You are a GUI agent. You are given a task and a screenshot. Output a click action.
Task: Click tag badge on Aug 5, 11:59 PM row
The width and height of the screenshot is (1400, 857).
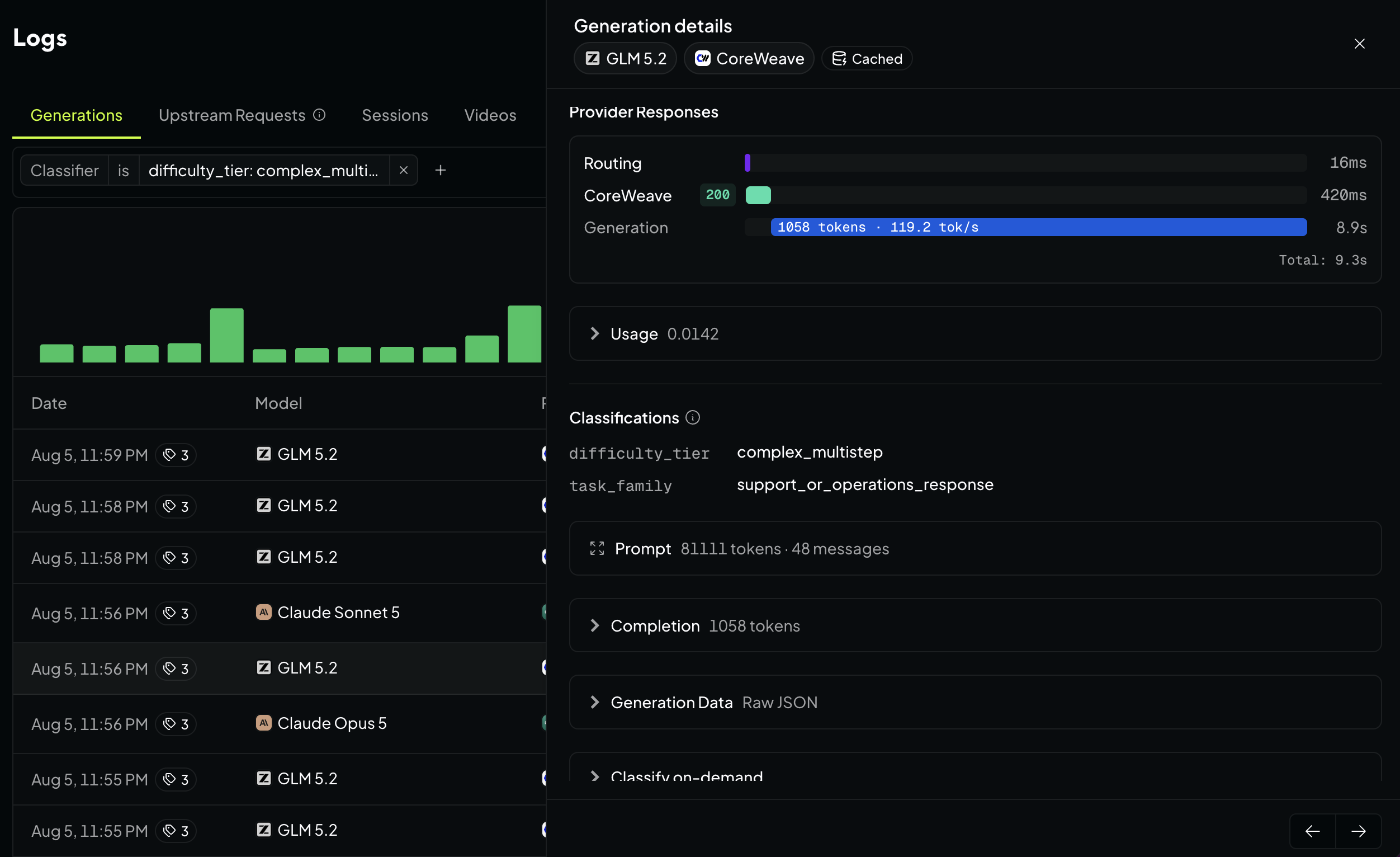click(x=176, y=455)
